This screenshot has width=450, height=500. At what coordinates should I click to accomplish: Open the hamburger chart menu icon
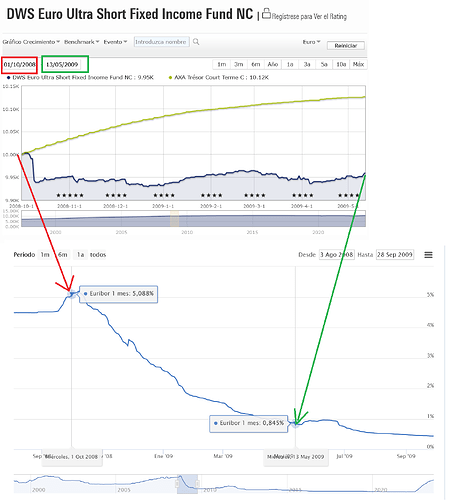click(x=428, y=255)
